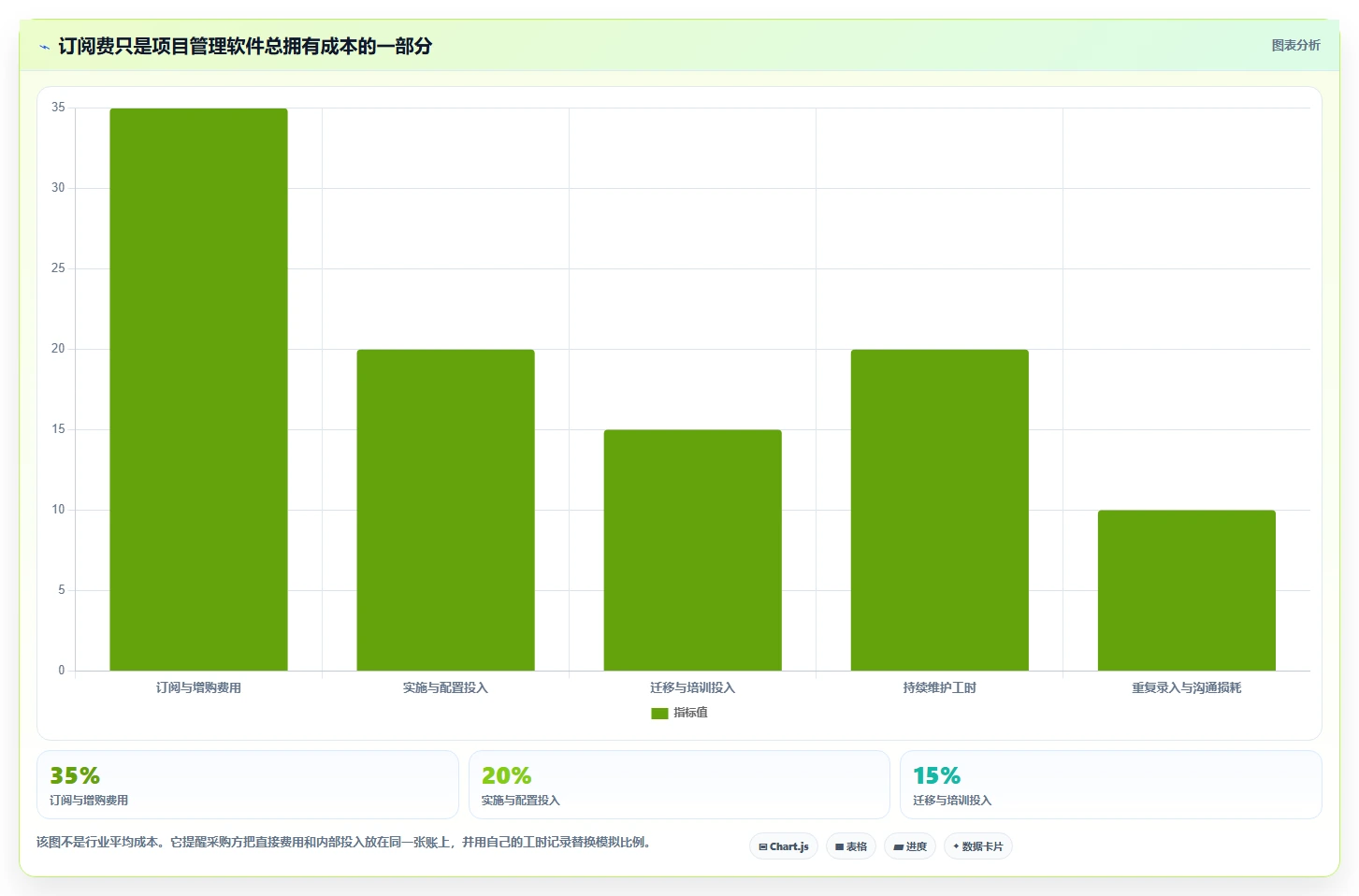
Task: Select the 进度 tag chip
Action: 910,846
